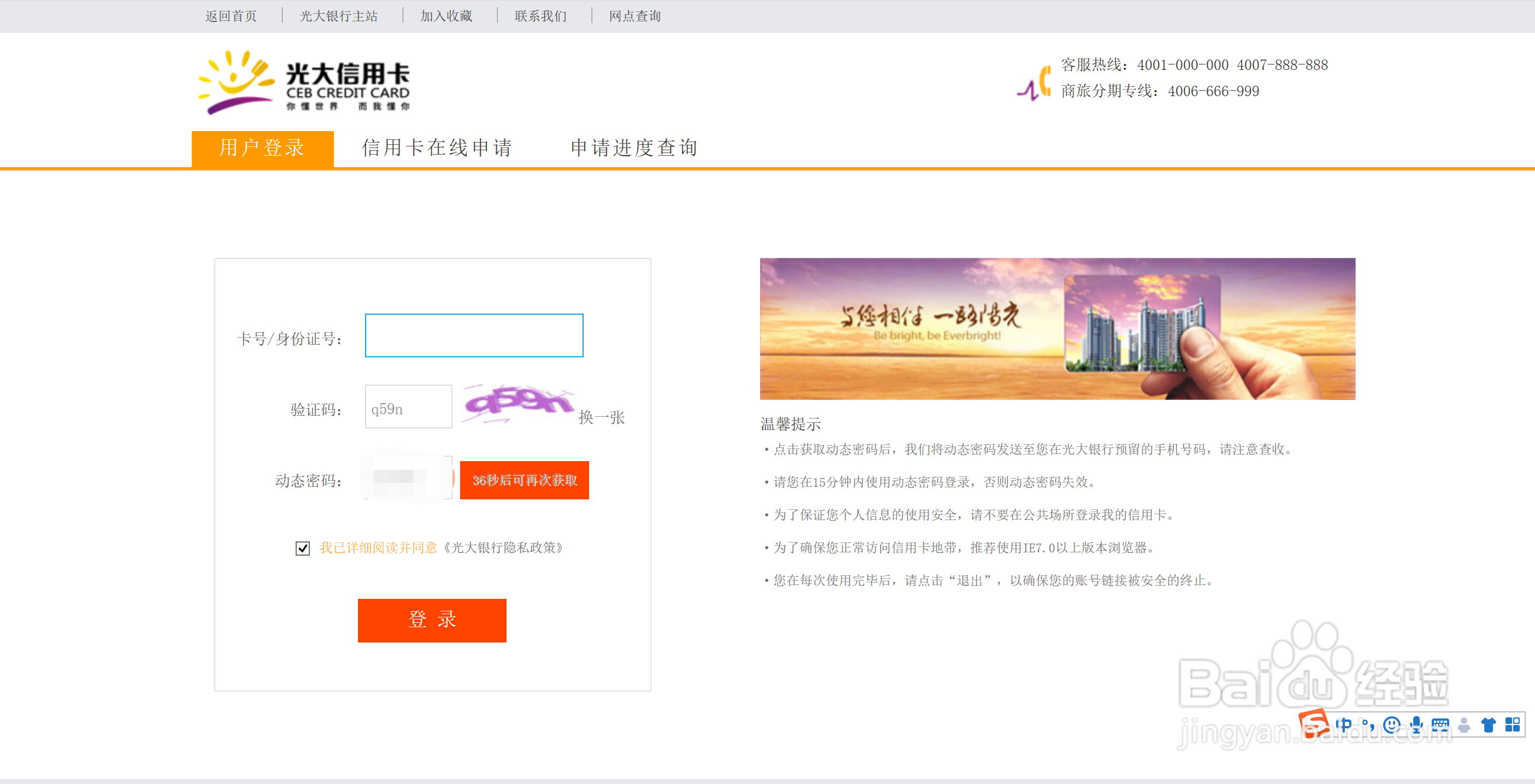
Task: Open Sogou emoji panel smiley icon
Action: 1392,724
